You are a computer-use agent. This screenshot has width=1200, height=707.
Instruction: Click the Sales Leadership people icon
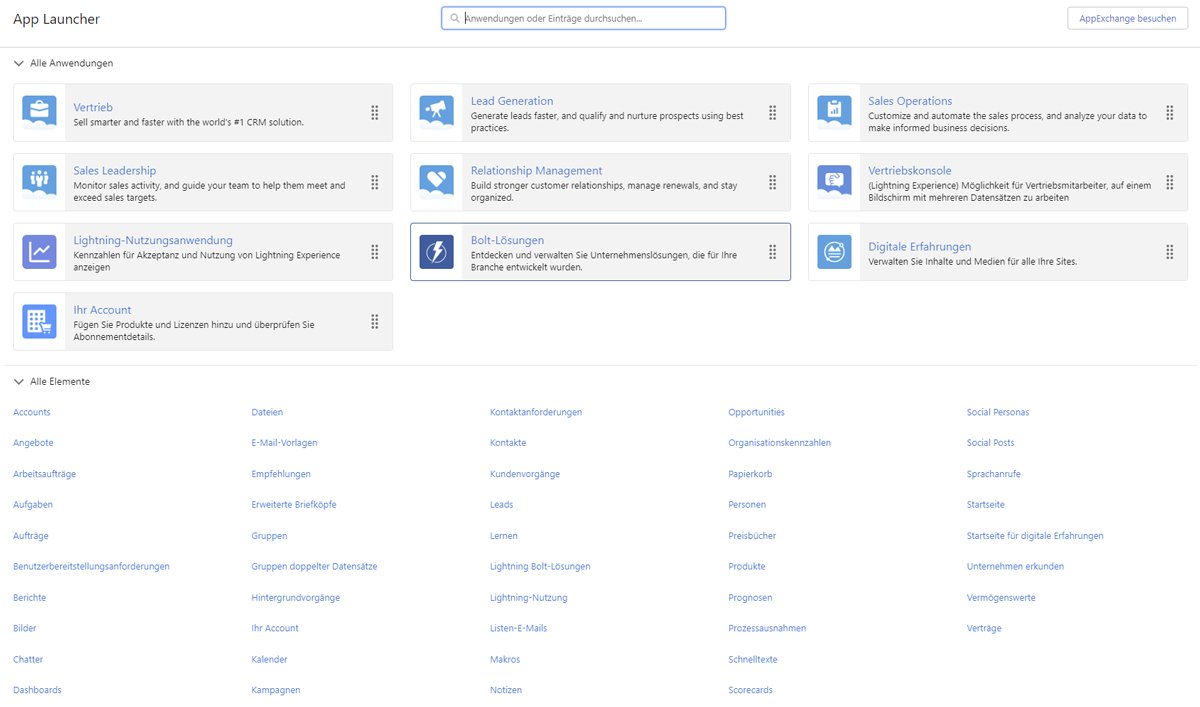(39, 182)
